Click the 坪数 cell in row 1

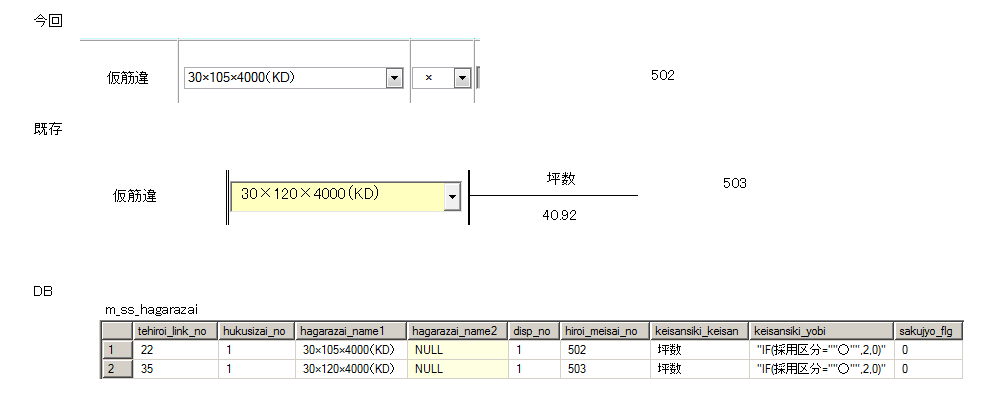point(699,350)
